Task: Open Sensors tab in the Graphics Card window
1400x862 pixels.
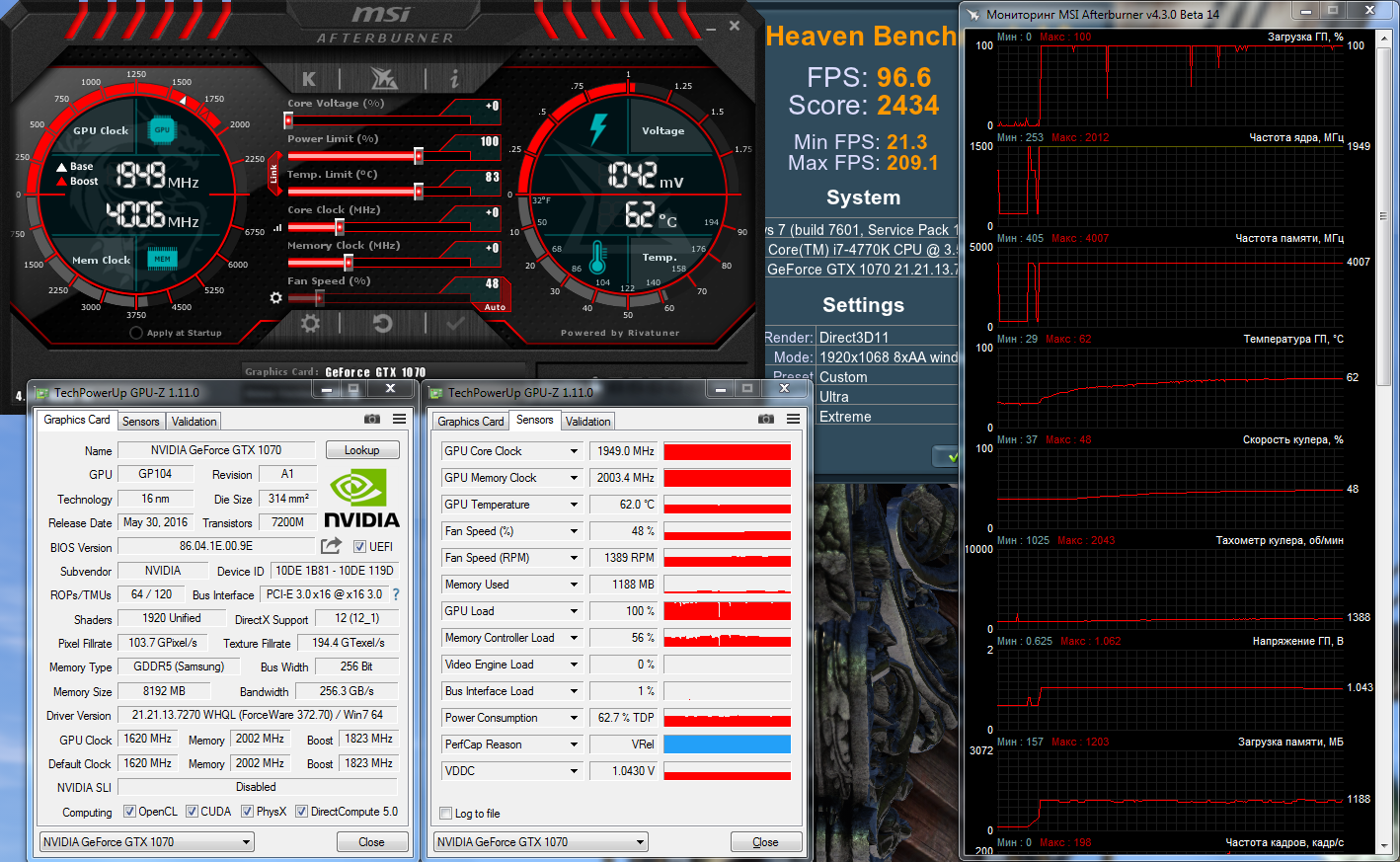Action: click(140, 422)
